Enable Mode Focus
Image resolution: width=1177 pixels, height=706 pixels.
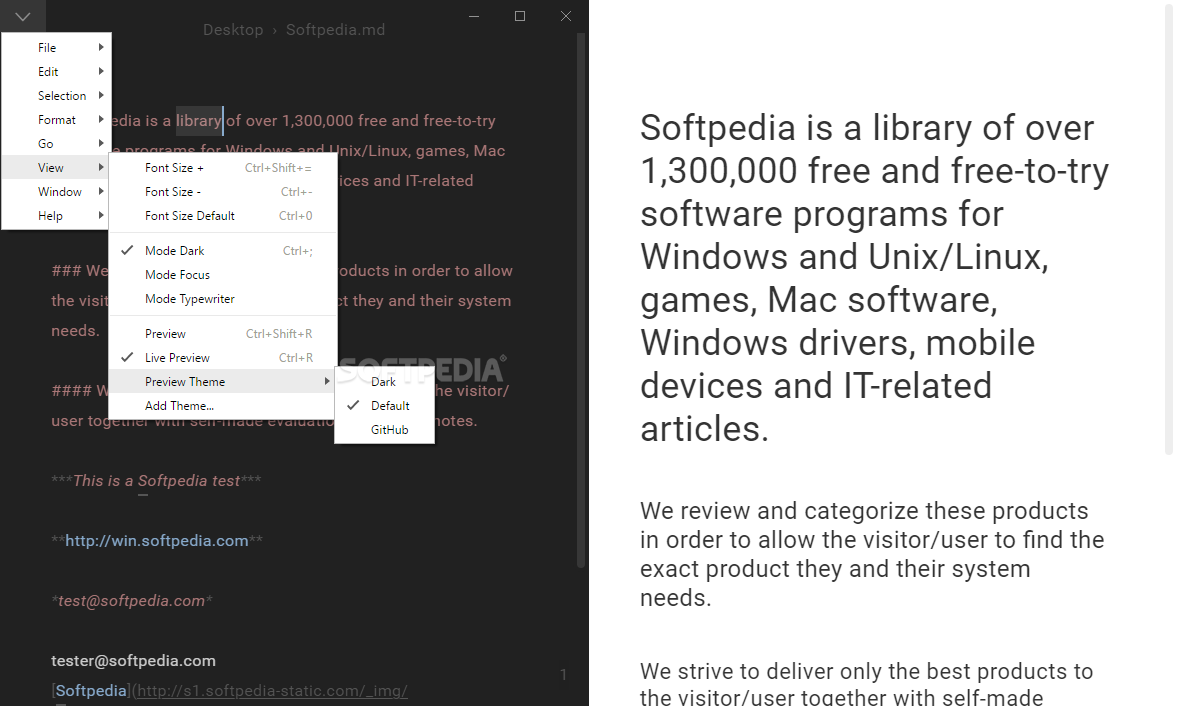(x=223, y=275)
